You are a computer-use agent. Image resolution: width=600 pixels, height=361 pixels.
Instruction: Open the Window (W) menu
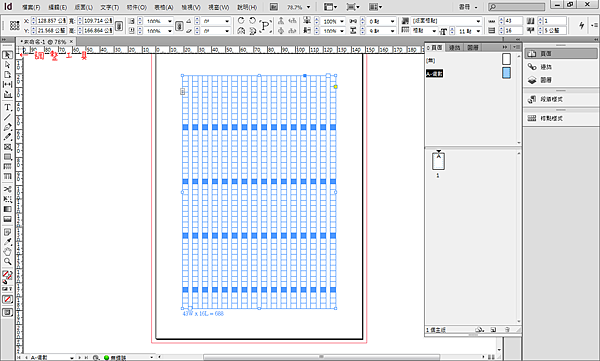click(218, 7)
